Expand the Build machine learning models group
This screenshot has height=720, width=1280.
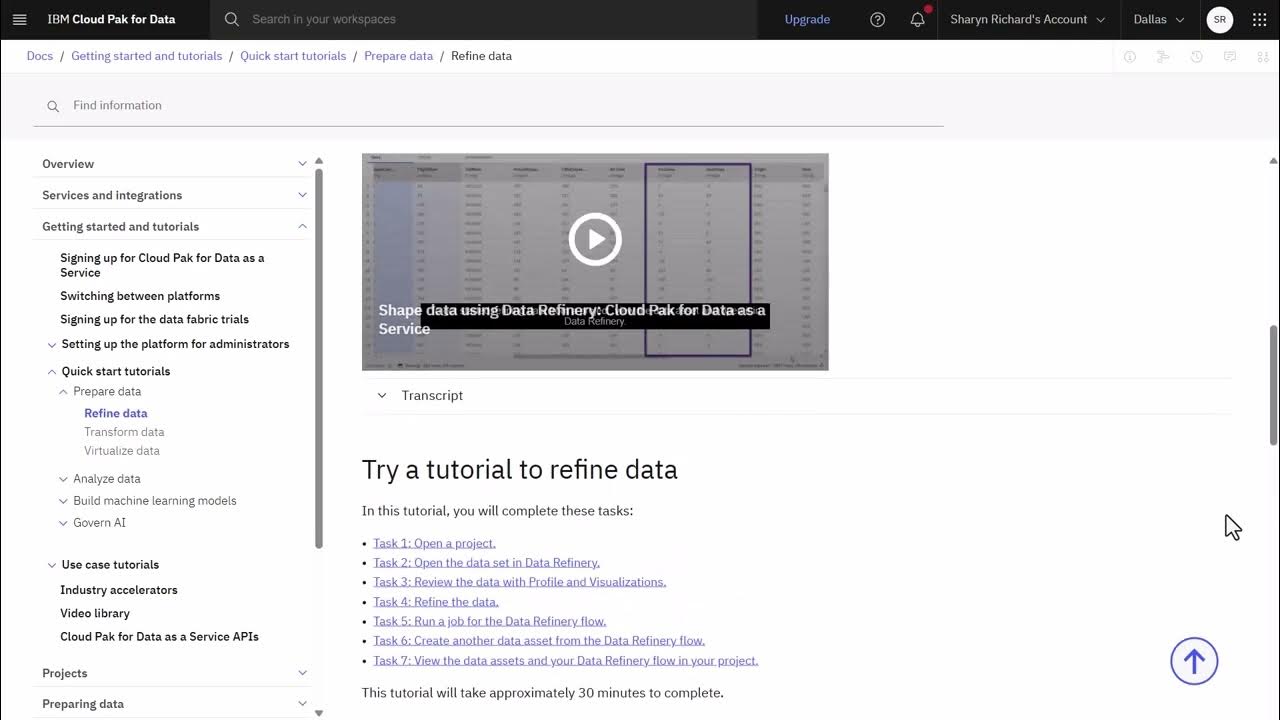click(x=64, y=502)
